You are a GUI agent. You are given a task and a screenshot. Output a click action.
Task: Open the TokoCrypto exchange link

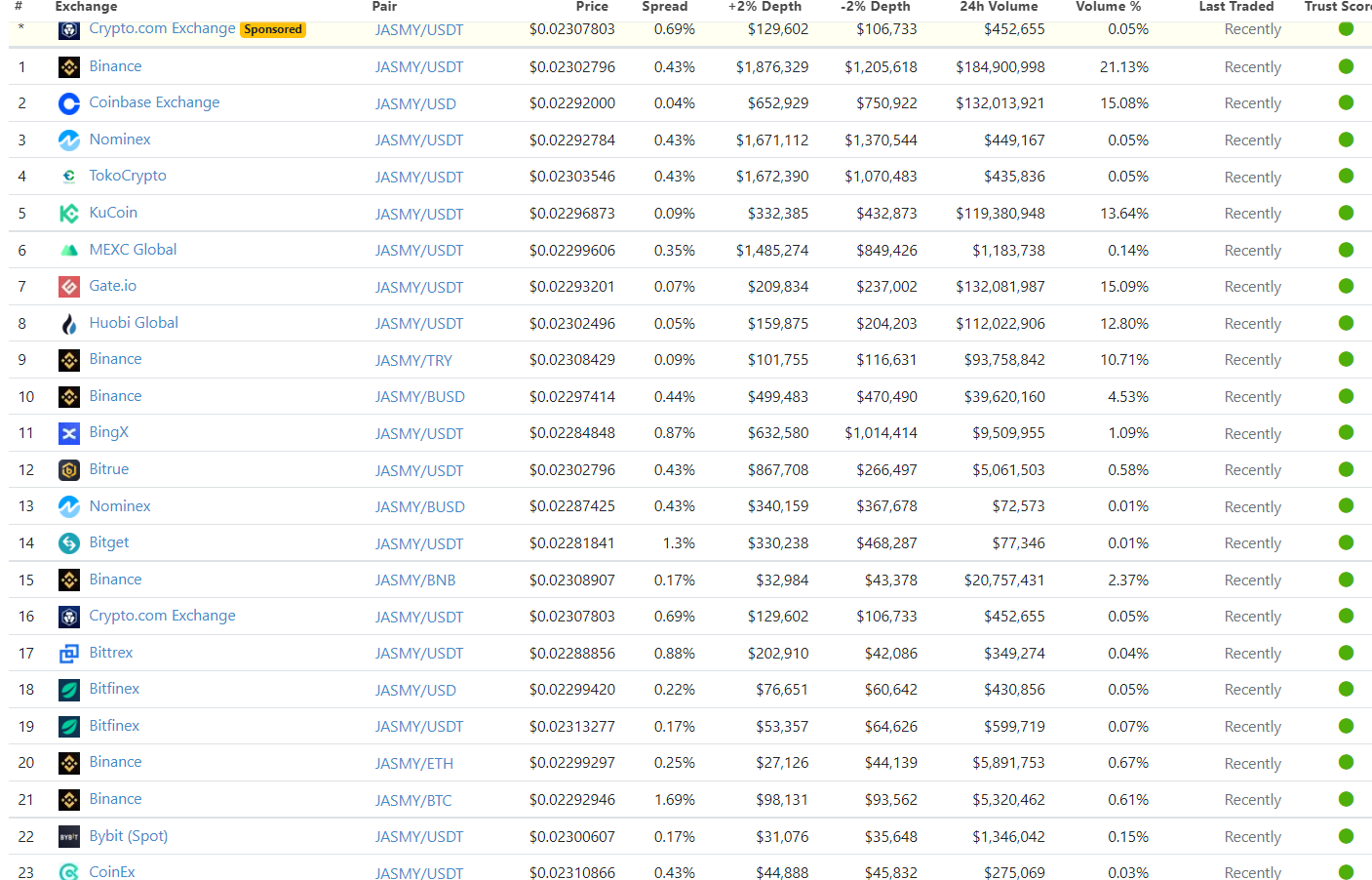coord(128,176)
